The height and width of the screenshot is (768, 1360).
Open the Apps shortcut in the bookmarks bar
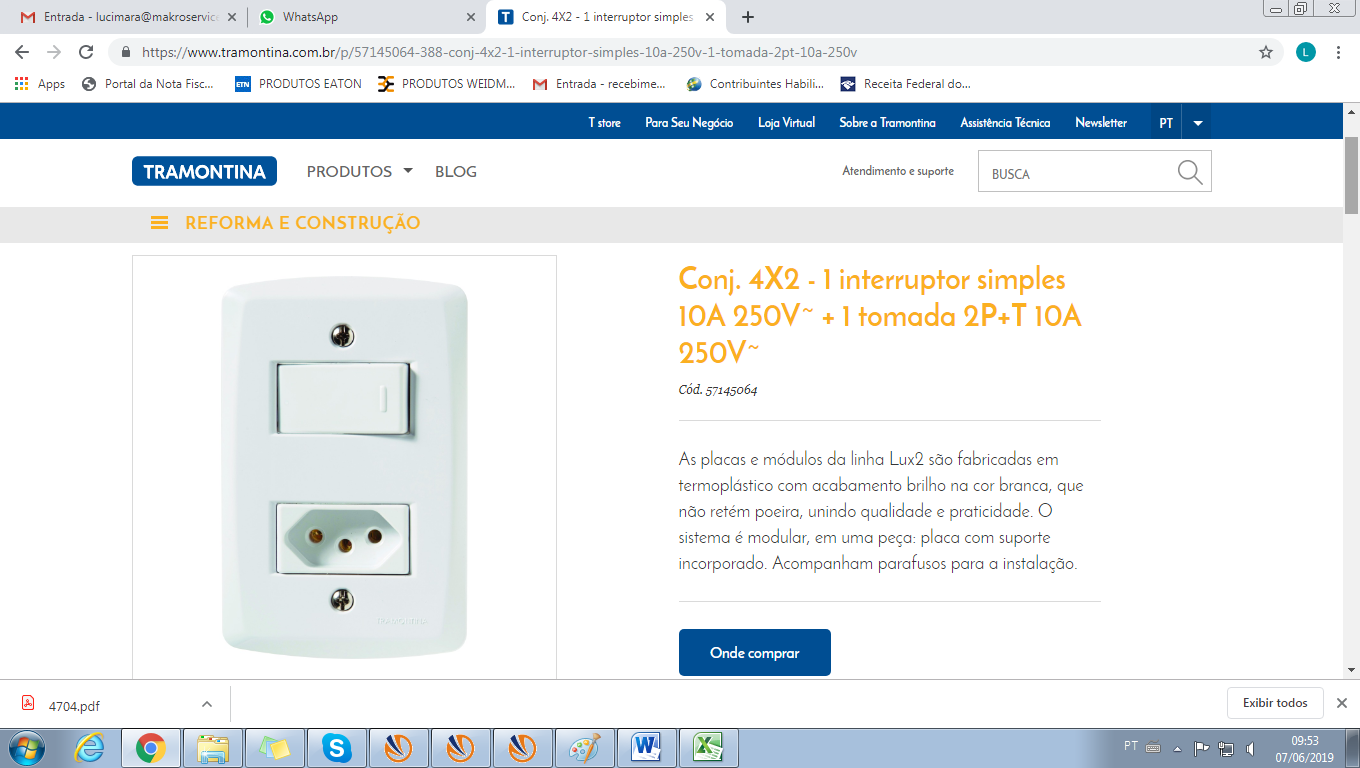40,84
